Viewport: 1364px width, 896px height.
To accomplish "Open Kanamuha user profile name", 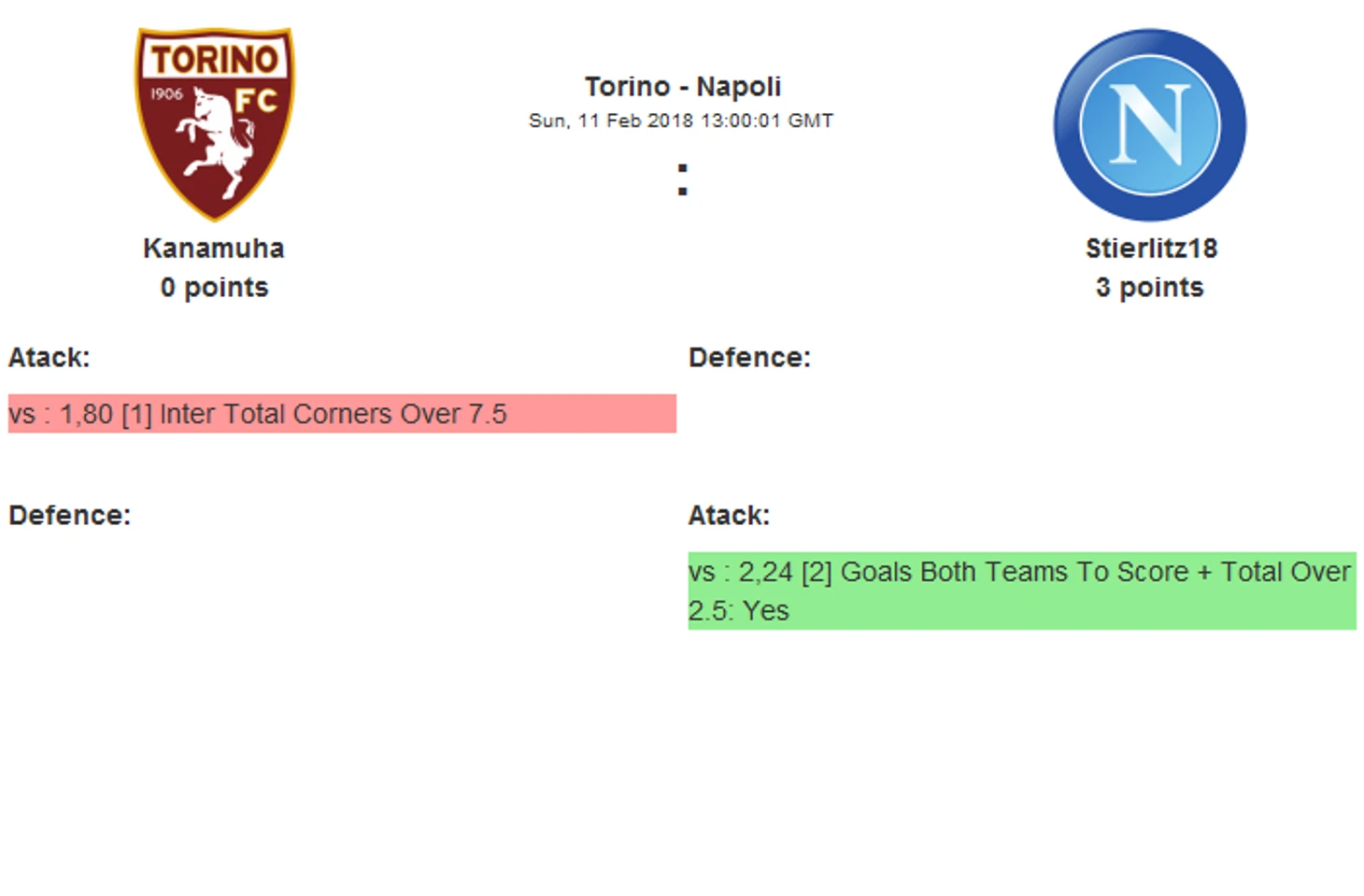I will (x=214, y=249).
